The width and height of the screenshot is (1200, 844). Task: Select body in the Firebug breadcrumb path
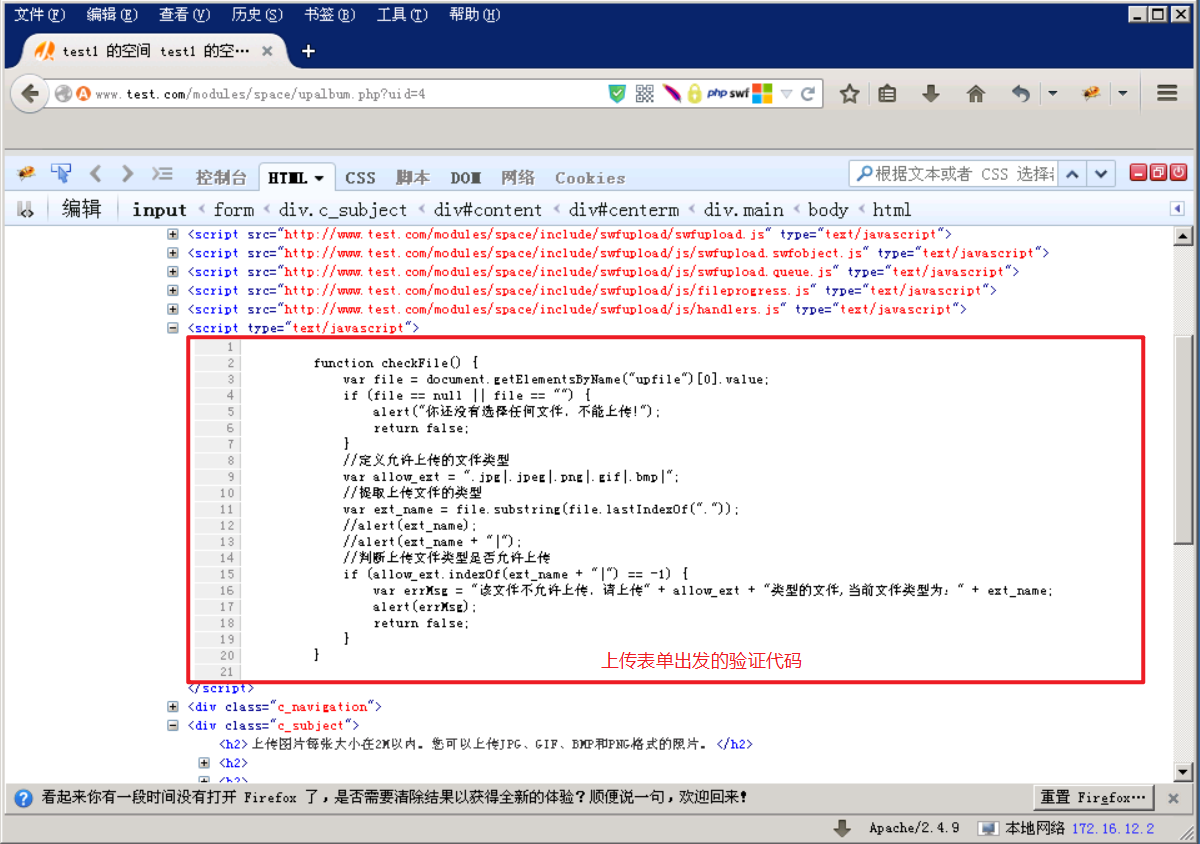click(x=827, y=210)
